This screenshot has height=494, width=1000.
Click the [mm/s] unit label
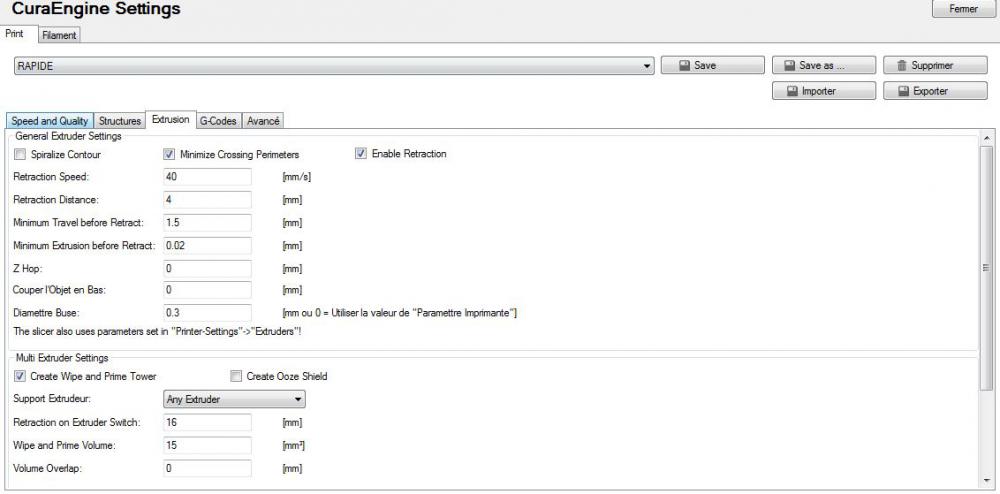pyautogui.click(x=297, y=177)
